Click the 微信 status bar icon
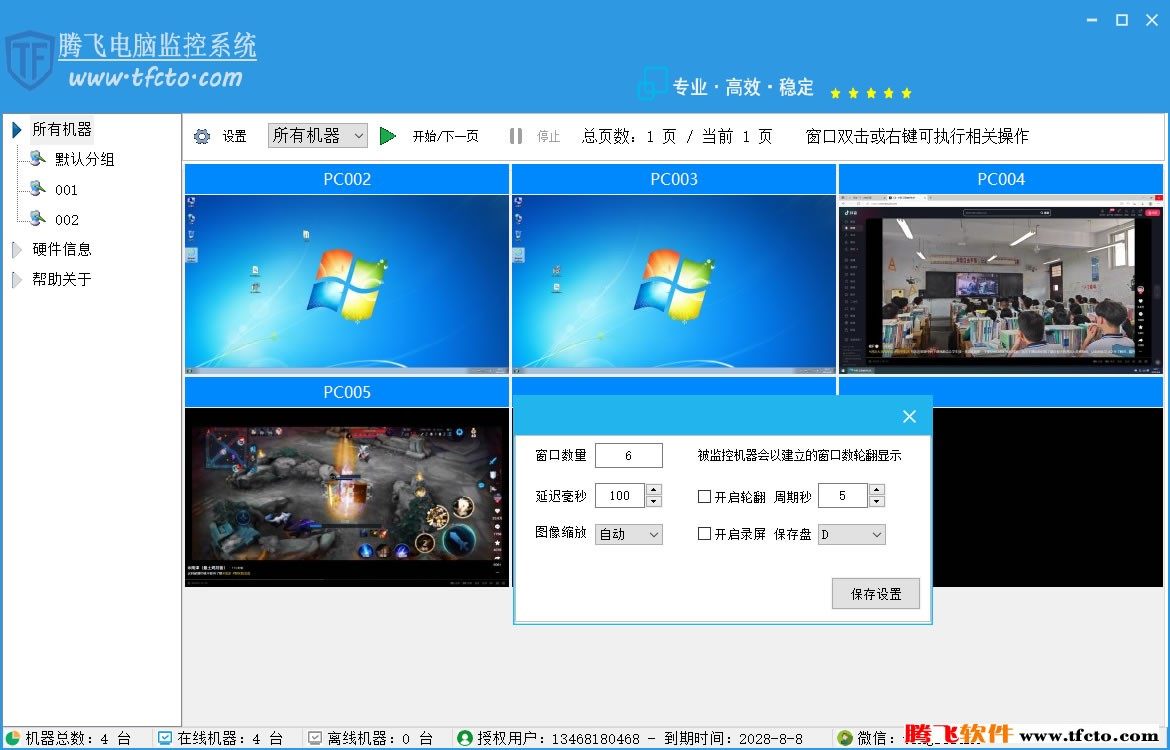This screenshot has width=1170, height=750. (x=845, y=738)
